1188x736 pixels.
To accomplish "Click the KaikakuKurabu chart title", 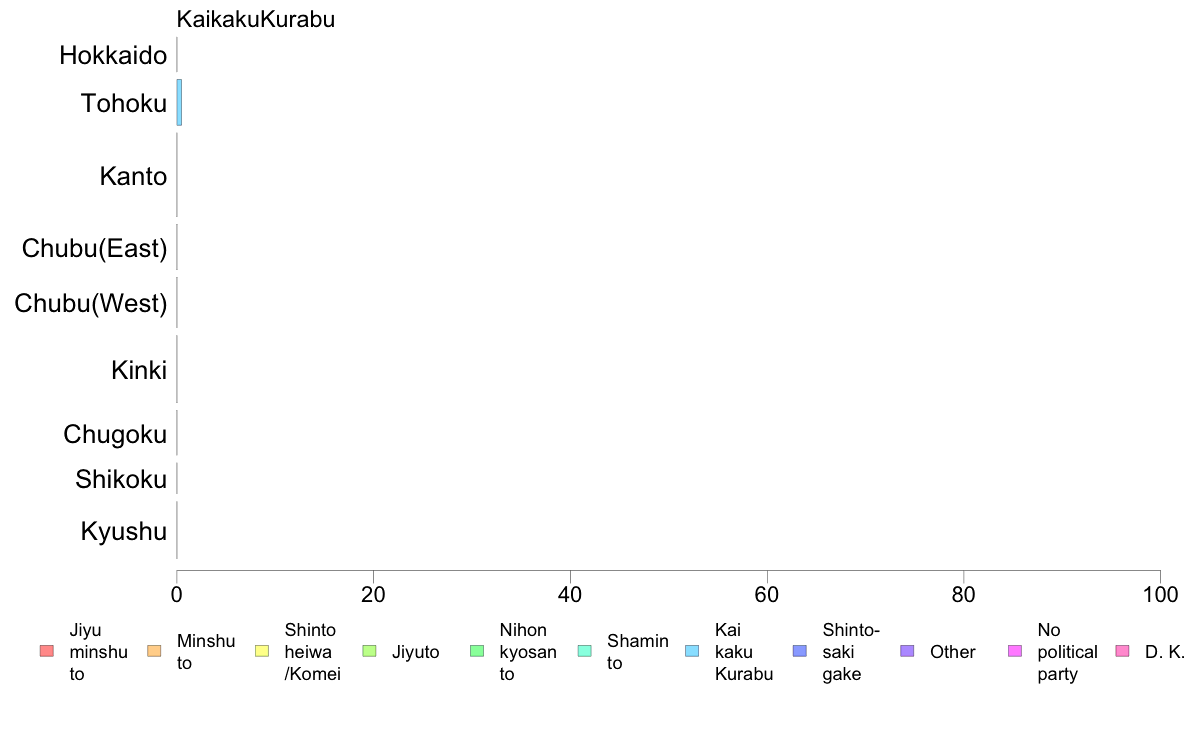I will coord(255,20).
